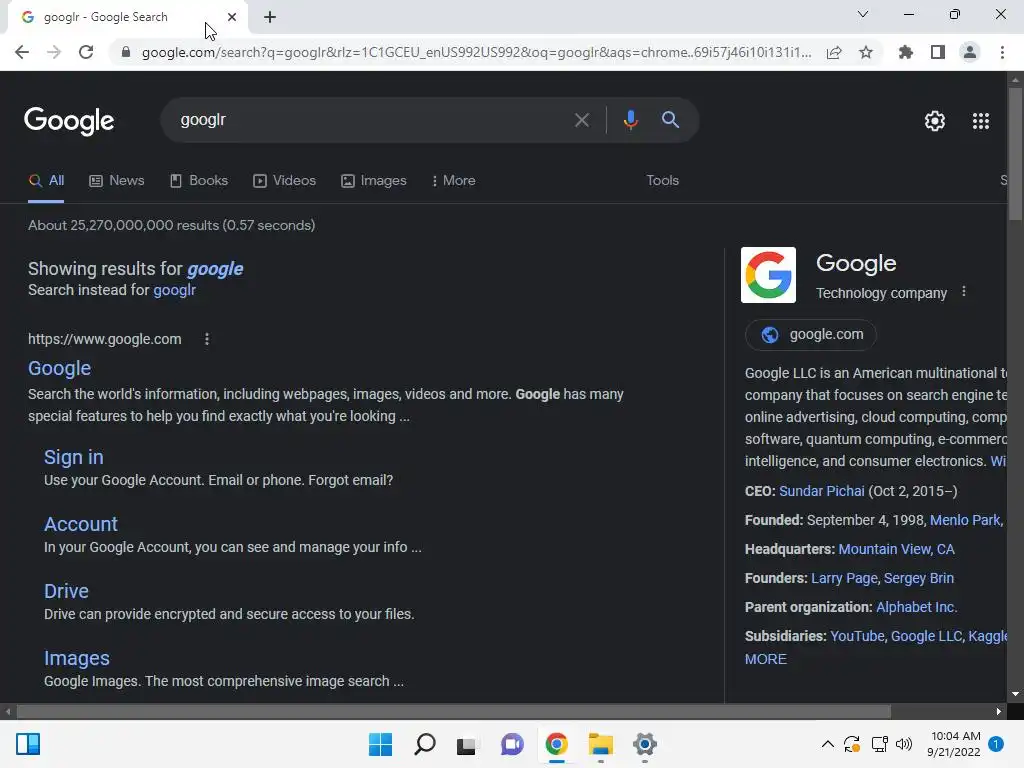
Task: Expand MORE in the knowledge panel
Action: (x=765, y=659)
